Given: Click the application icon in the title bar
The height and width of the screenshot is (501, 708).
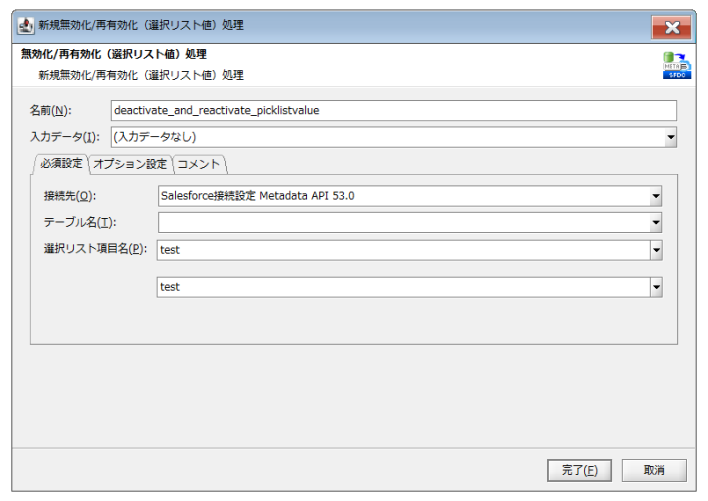Looking at the screenshot, I should [x=25, y=24].
